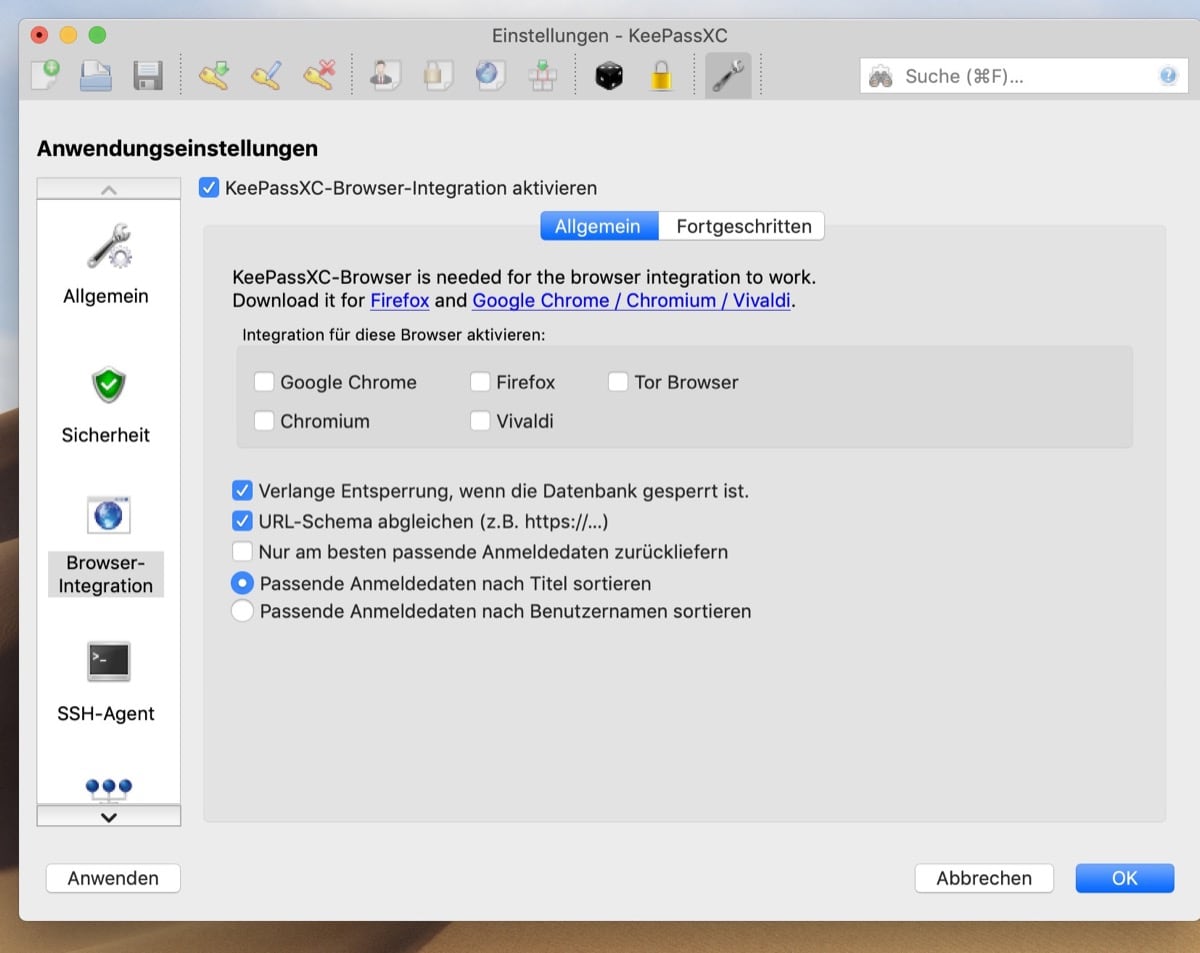Click the open database icon
Image resolution: width=1200 pixels, height=953 pixels.
click(96, 76)
